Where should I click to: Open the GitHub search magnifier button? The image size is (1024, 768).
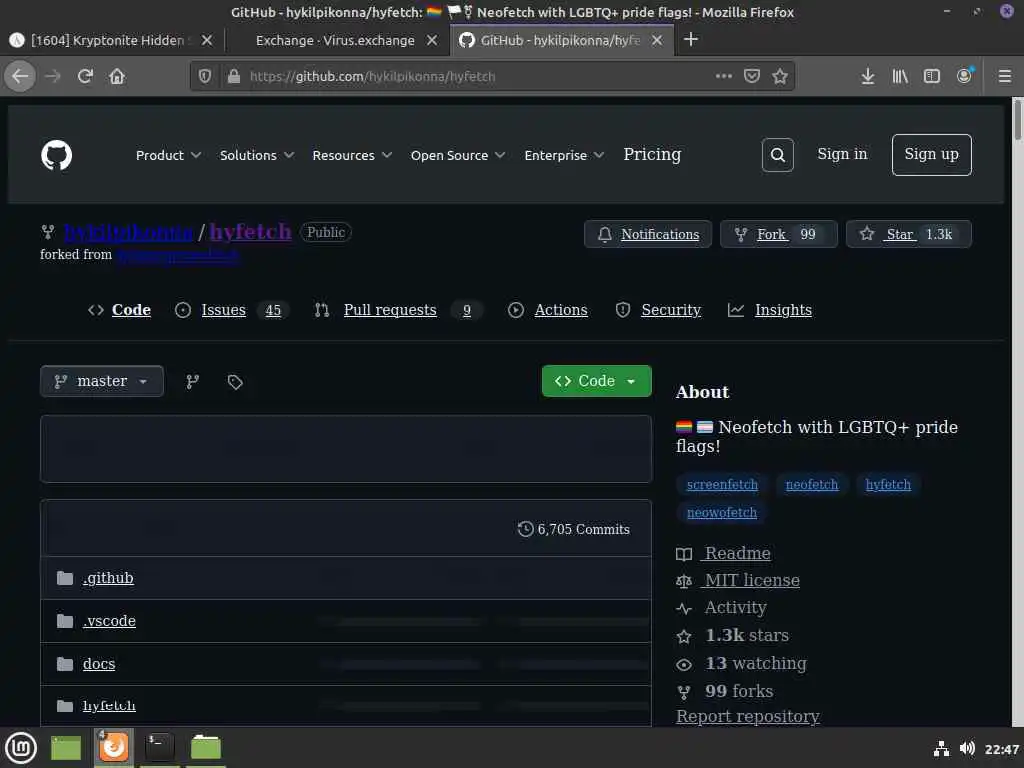[x=777, y=155]
